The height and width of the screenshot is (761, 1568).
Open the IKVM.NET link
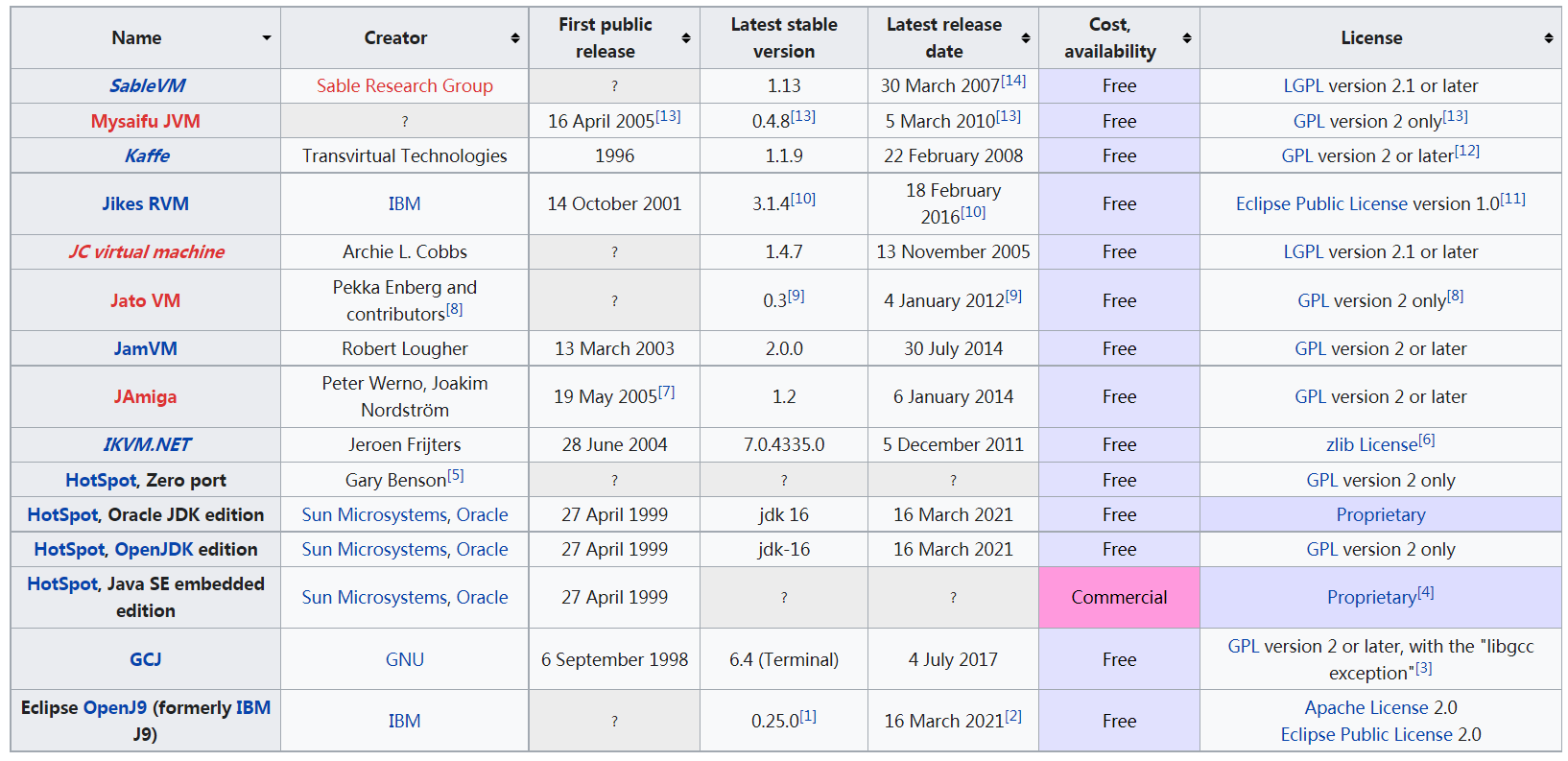point(147,444)
